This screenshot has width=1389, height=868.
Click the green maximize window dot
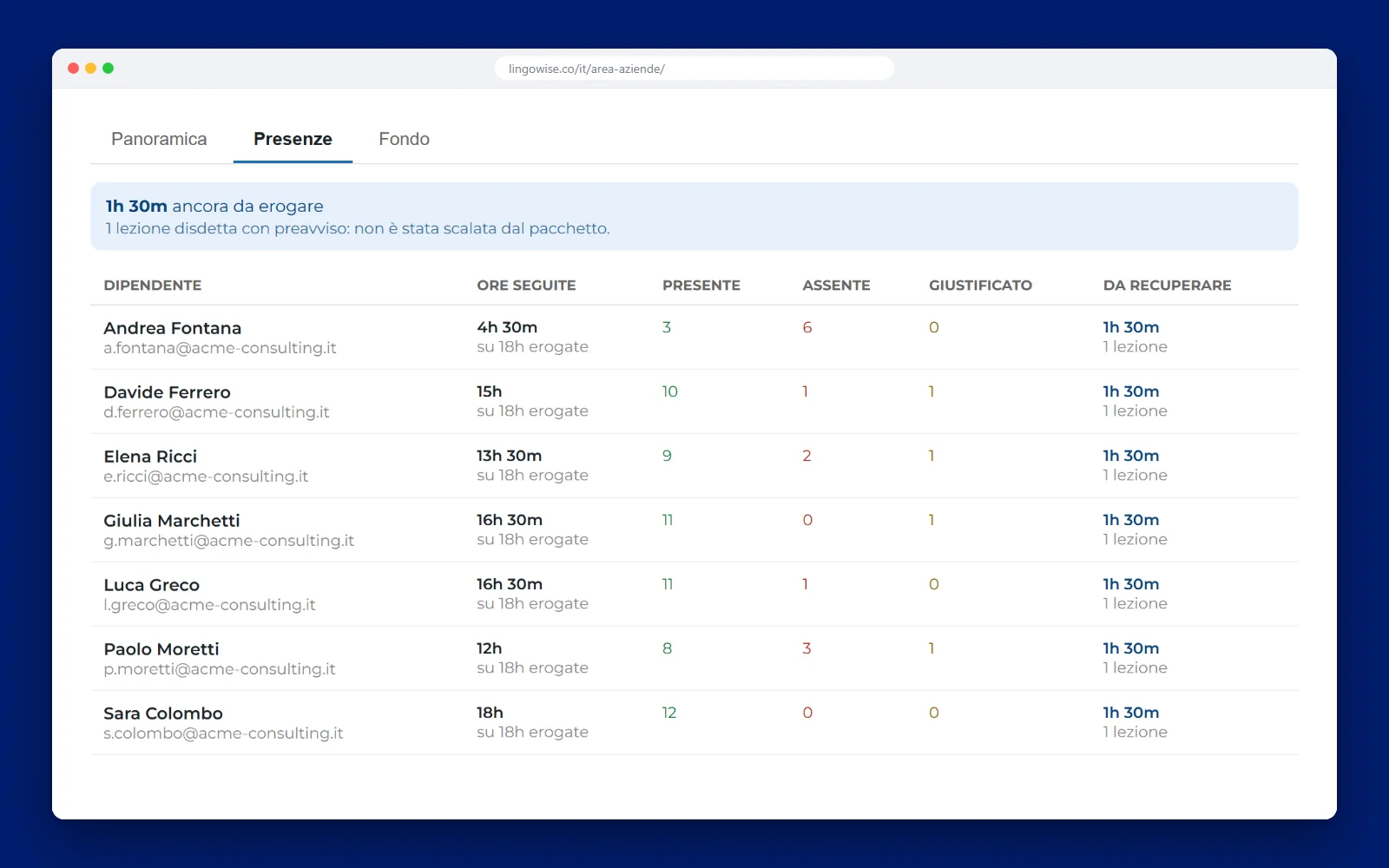point(109,69)
